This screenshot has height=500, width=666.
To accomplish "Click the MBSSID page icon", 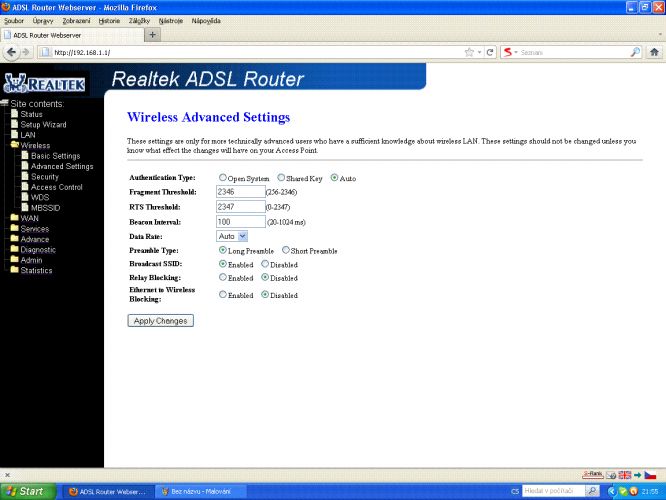I will [x=25, y=207].
